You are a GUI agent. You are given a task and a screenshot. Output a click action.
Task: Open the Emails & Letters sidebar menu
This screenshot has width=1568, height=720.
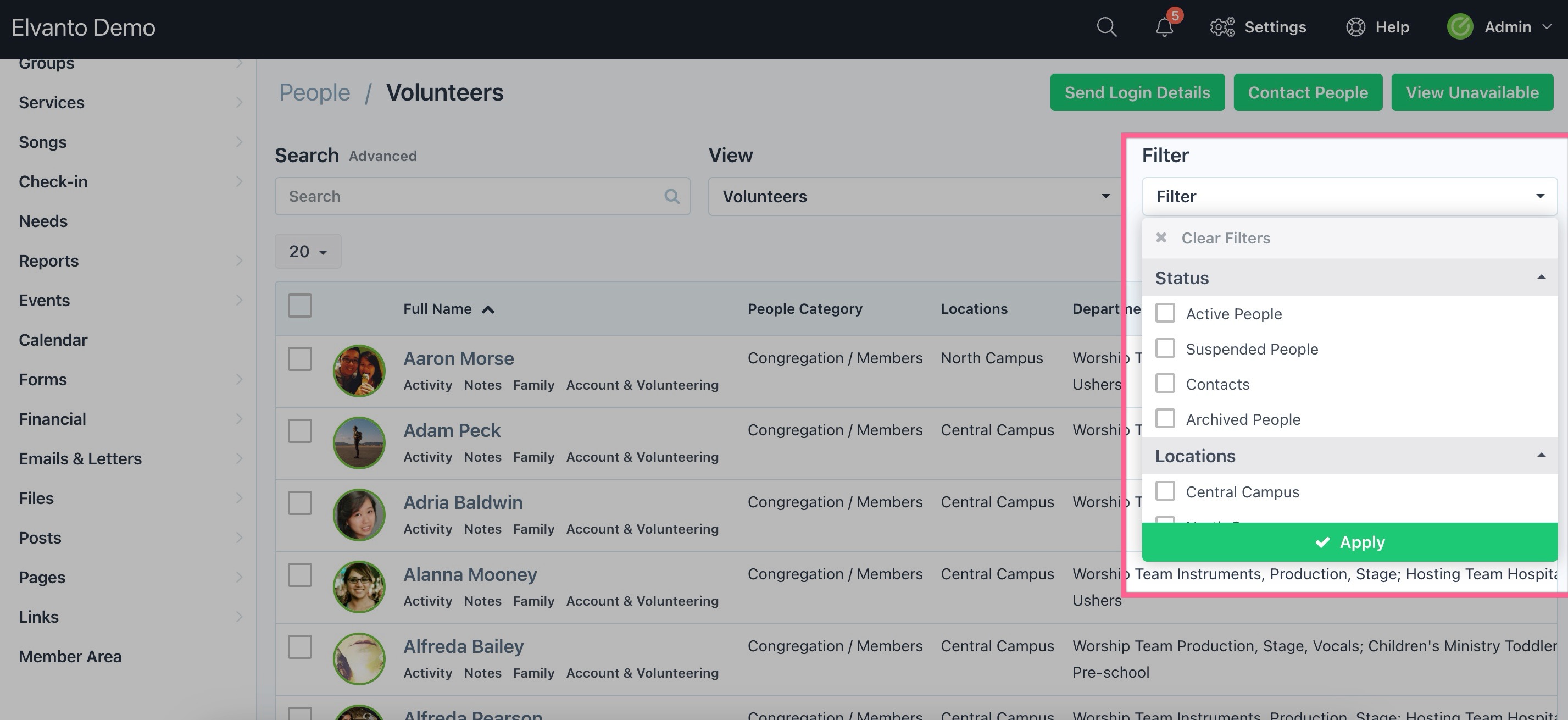[x=80, y=459]
